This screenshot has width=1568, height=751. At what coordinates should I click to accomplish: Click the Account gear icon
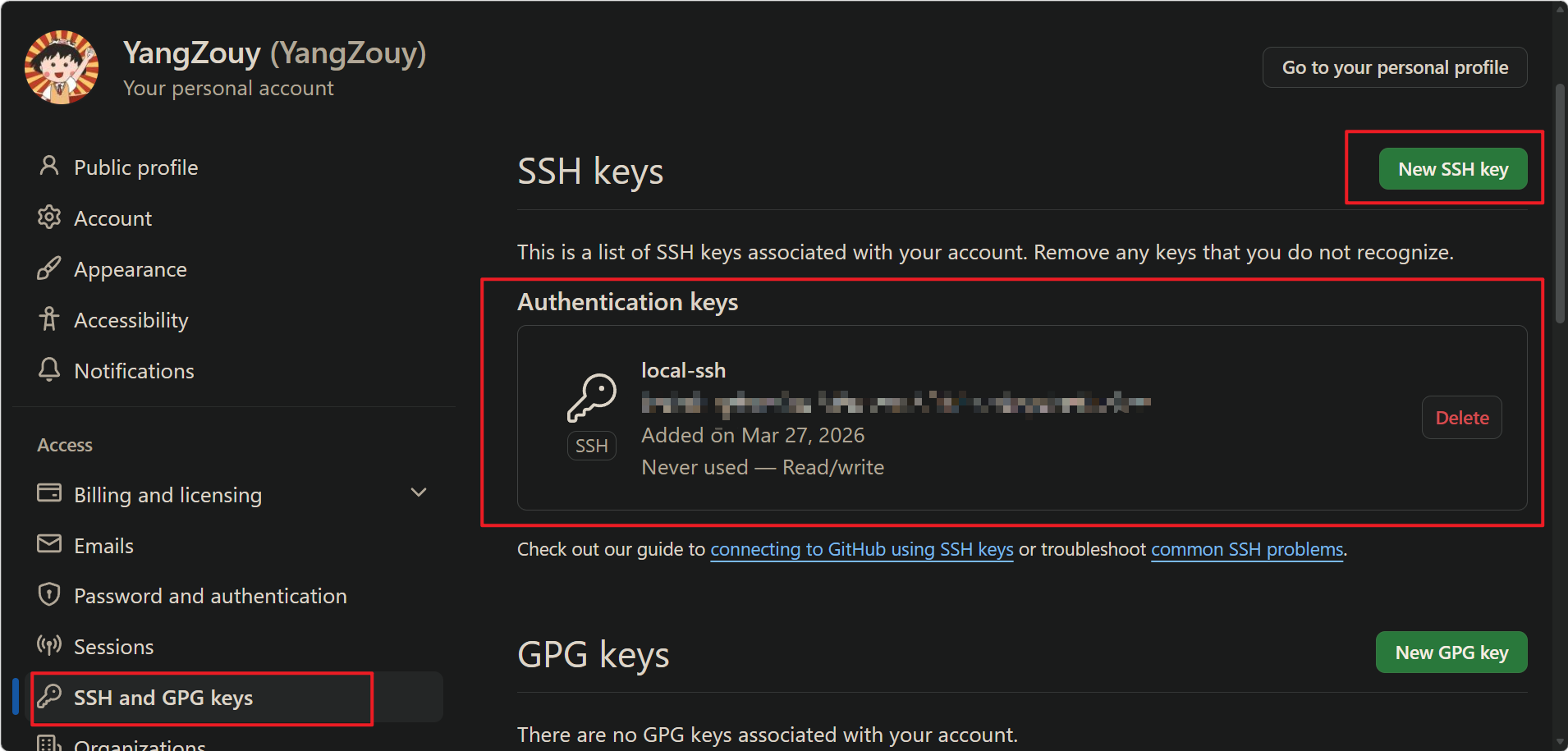coord(49,218)
